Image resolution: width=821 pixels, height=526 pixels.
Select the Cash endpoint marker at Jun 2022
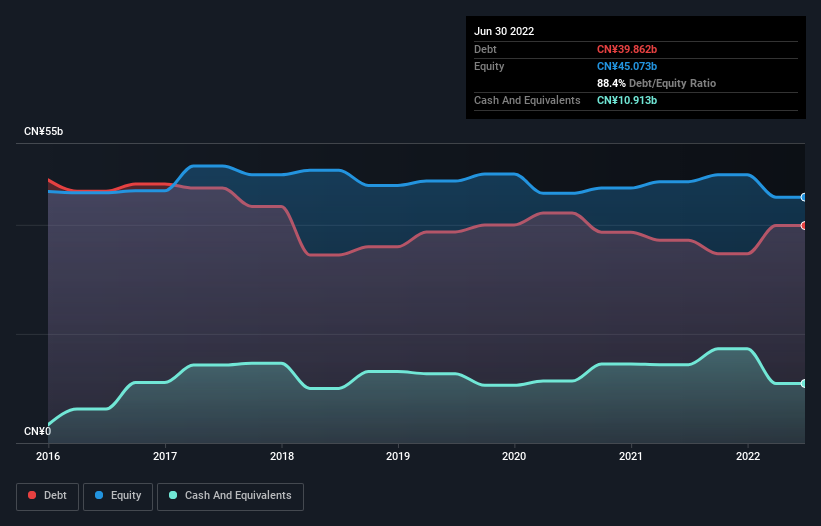(804, 384)
